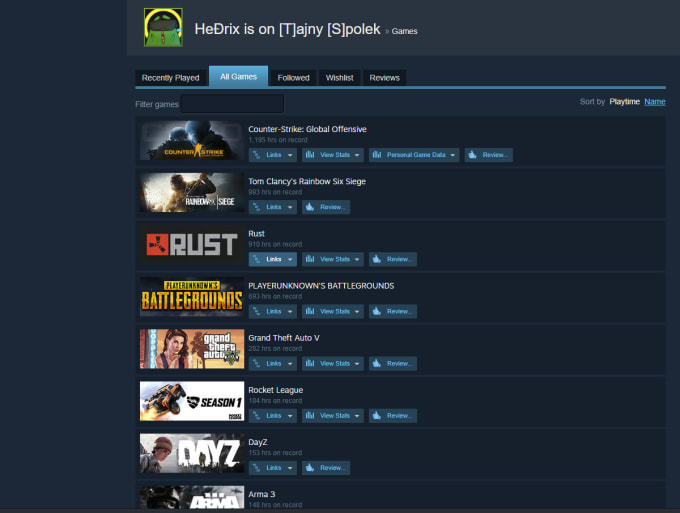Image resolution: width=680 pixels, height=513 pixels.
Task: Click the links icon for Rocket League
Action: [256, 415]
